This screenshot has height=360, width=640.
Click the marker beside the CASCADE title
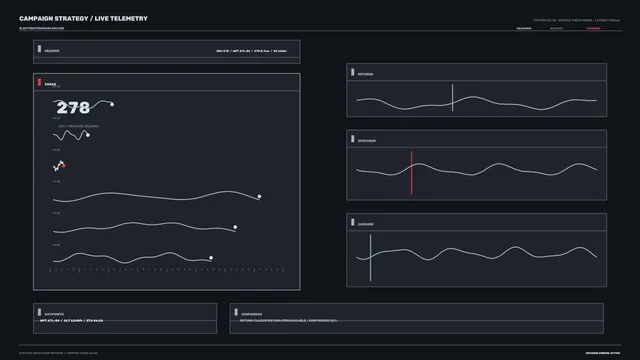(353, 222)
